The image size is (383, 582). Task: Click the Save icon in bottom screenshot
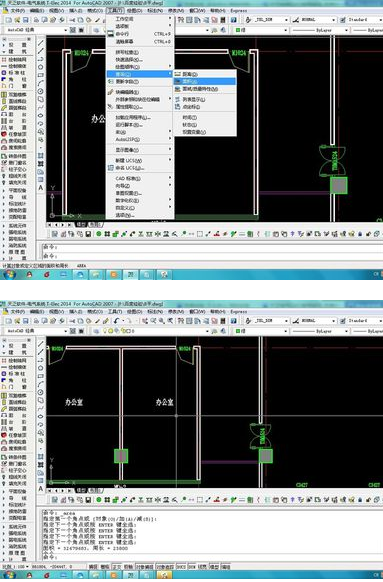pyautogui.click(x=26, y=321)
